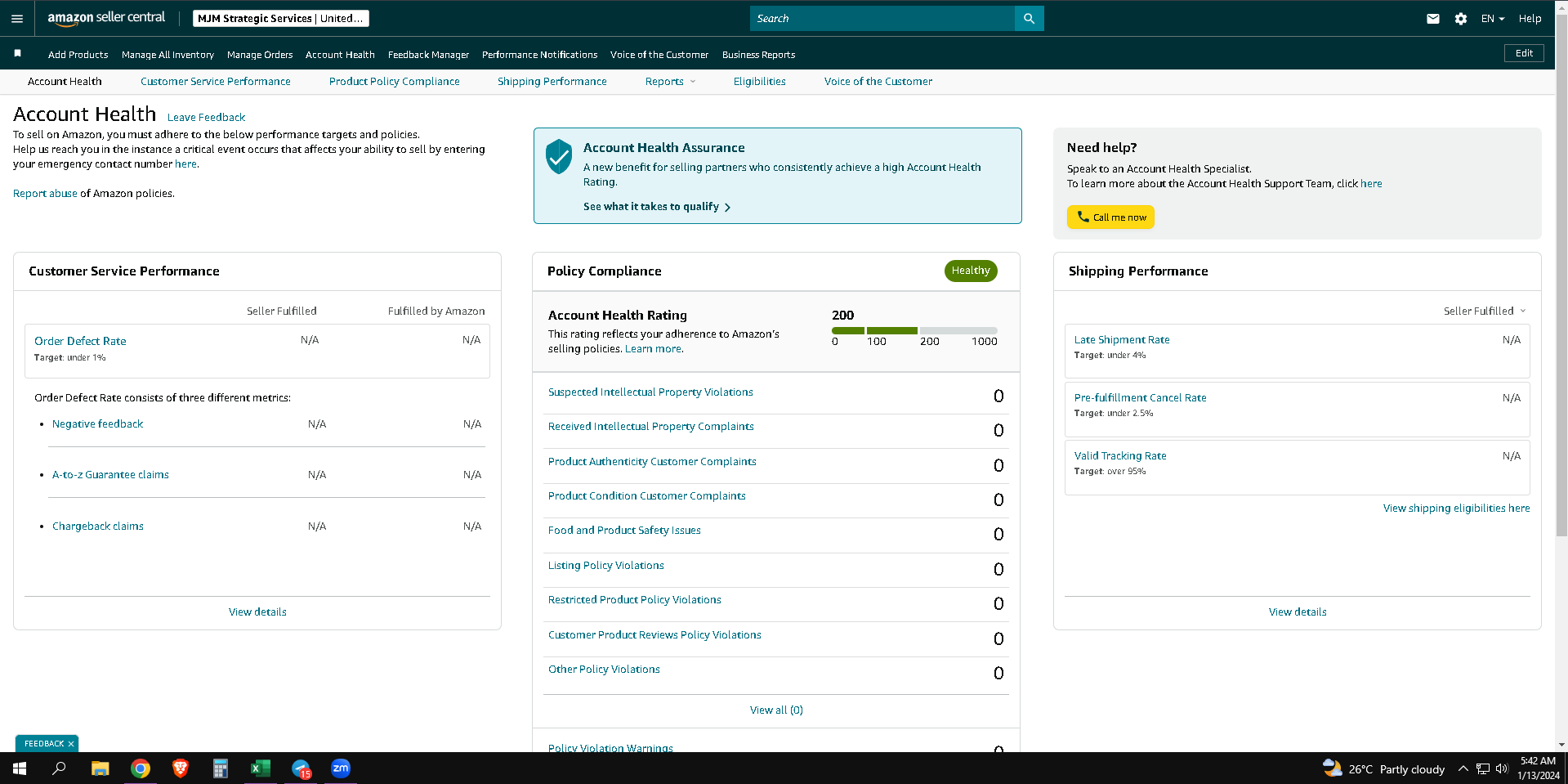Open Performance Notifications menu item

tap(539, 55)
